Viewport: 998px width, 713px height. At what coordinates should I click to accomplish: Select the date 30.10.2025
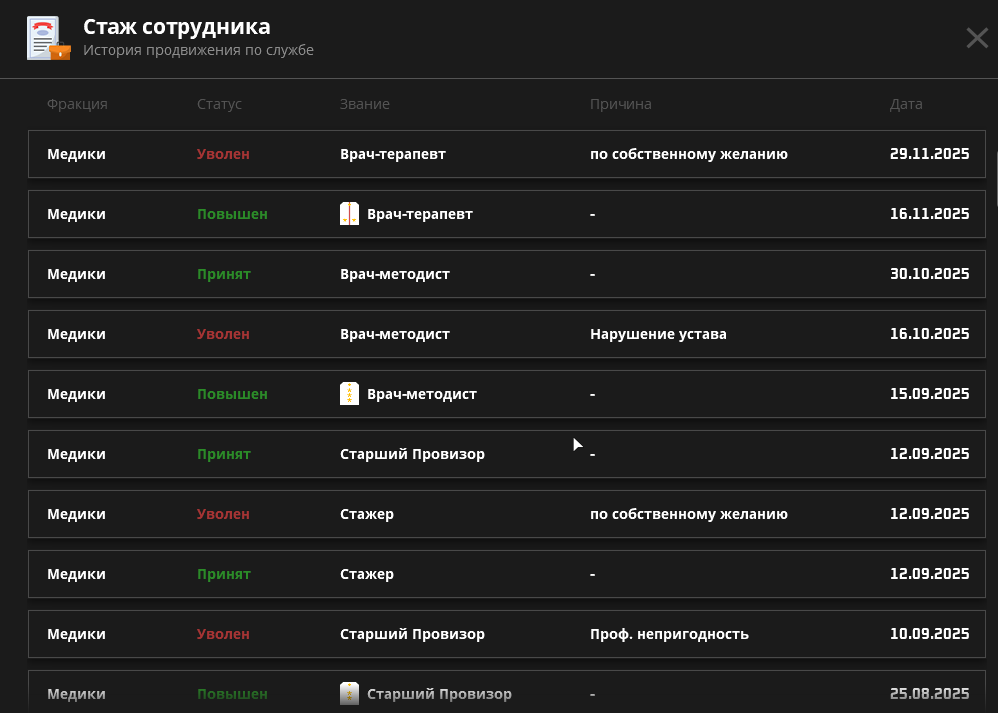tap(929, 274)
